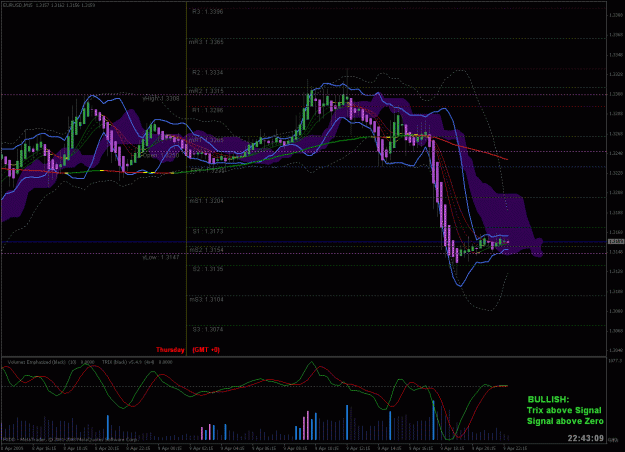This screenshot has width=625, height=452.
Task: Select the mS3 : 1.3104 label
Action: 206,299
